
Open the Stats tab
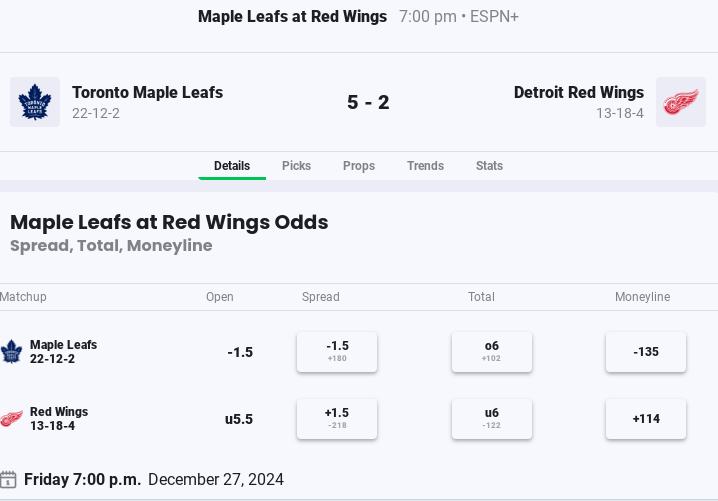pos(490,166)
